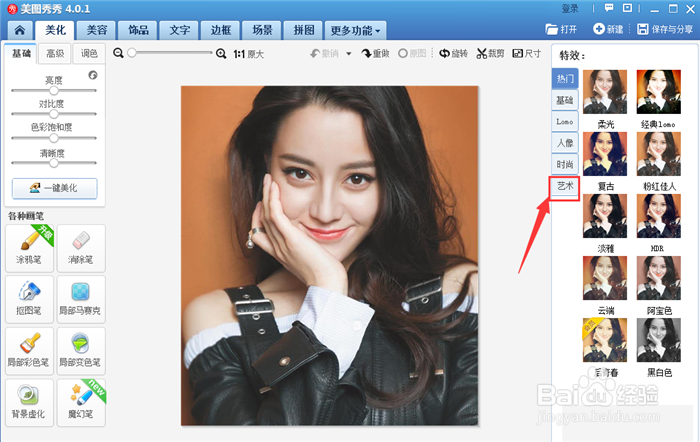Viewport: 700px width, 442px height.
Task: Apply the 阿宝色 effect thumbnail
Action: point(658,278)
